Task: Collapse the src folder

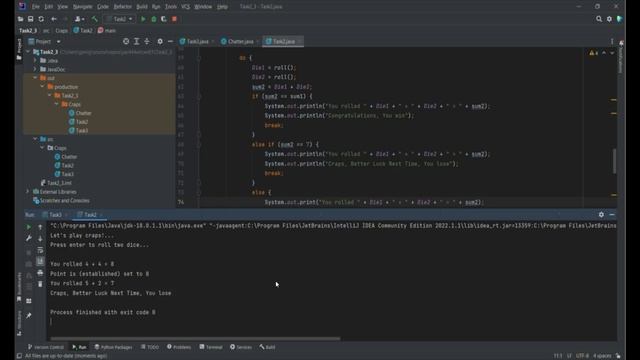Action: [35, 139]
